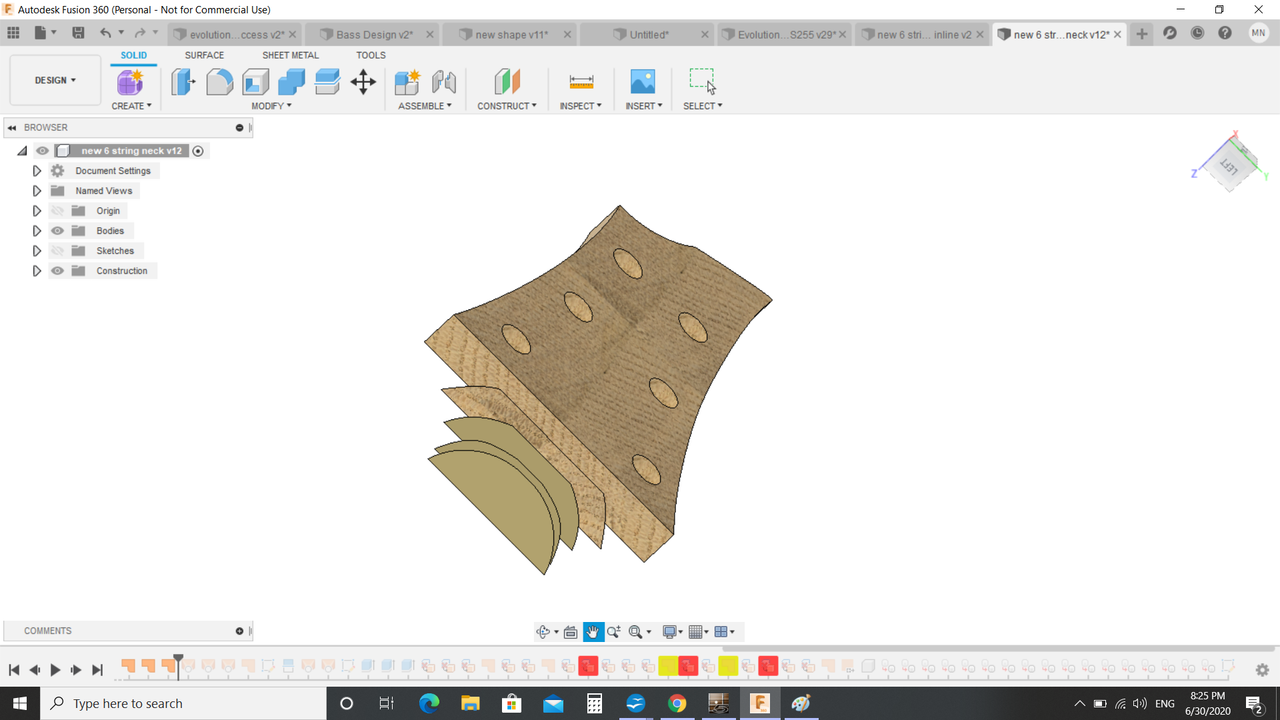Click the Save icon
Image resolution: width=1280 pixels, height=720 pixels.
click(x=78, y=34)
